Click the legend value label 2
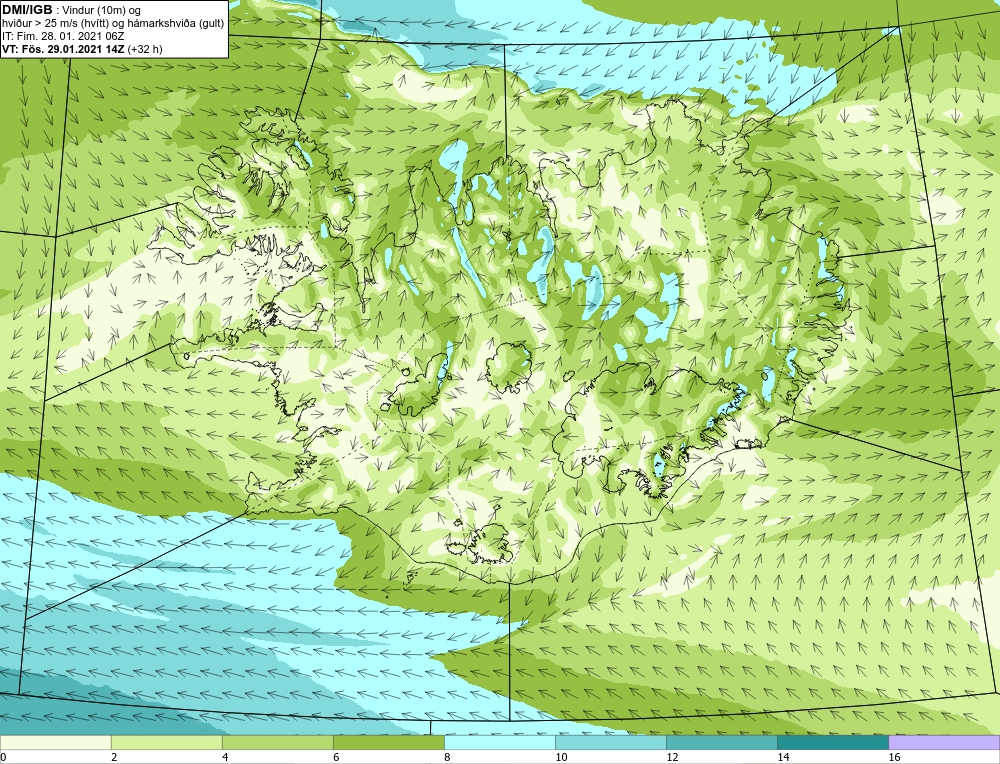The height and width of the screenshot is (764, 1000). pyautogui.click(x=114, y=757)
